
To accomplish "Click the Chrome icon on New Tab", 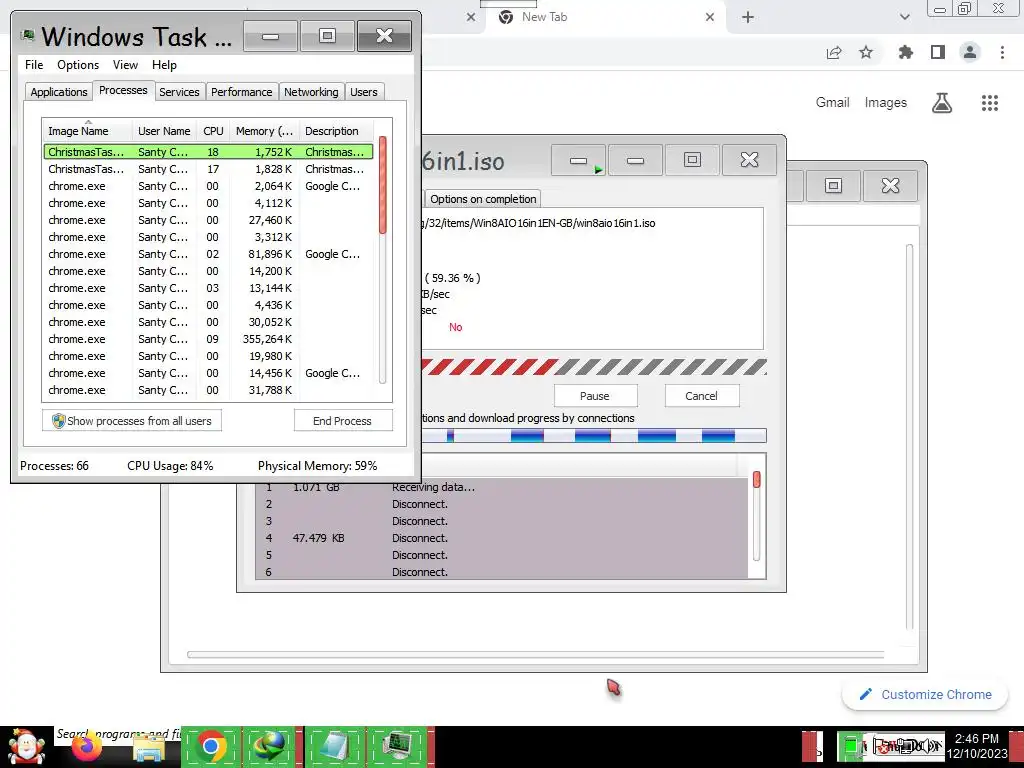I will 505,17.
